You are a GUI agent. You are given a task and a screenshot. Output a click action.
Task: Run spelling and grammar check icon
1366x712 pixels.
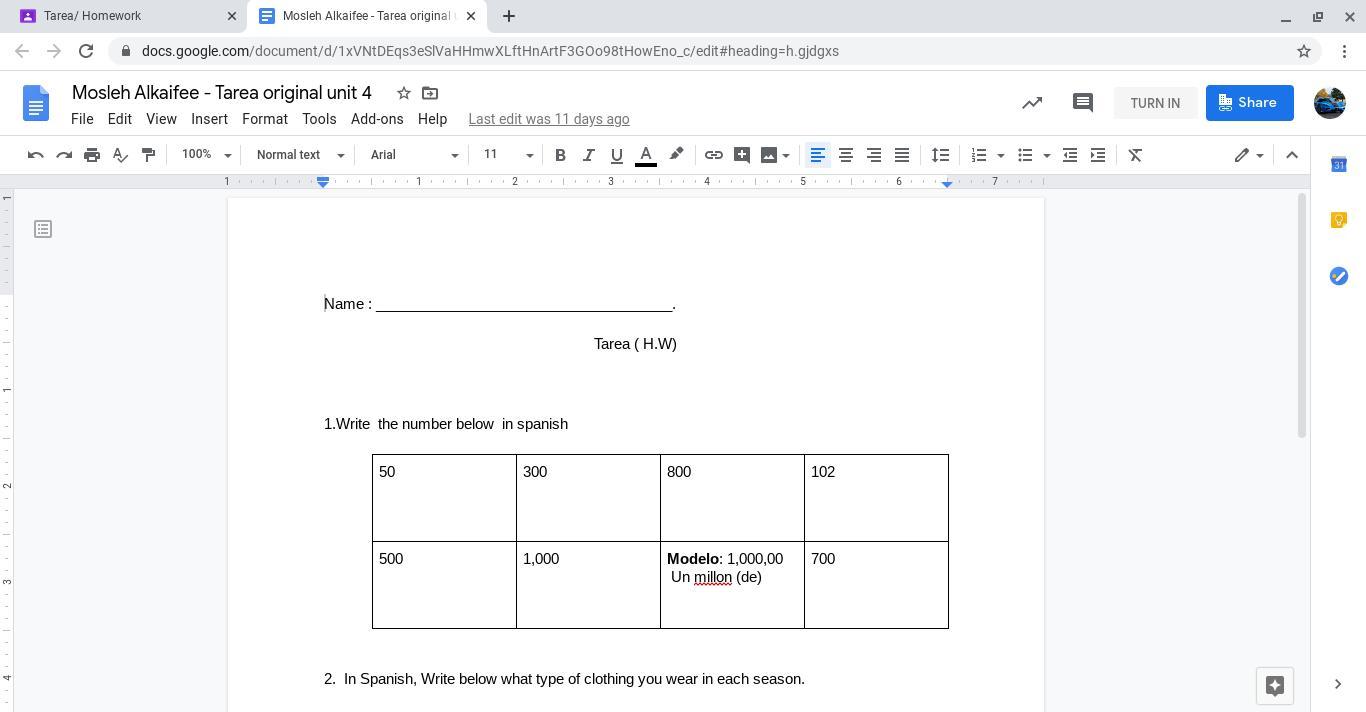120,155
